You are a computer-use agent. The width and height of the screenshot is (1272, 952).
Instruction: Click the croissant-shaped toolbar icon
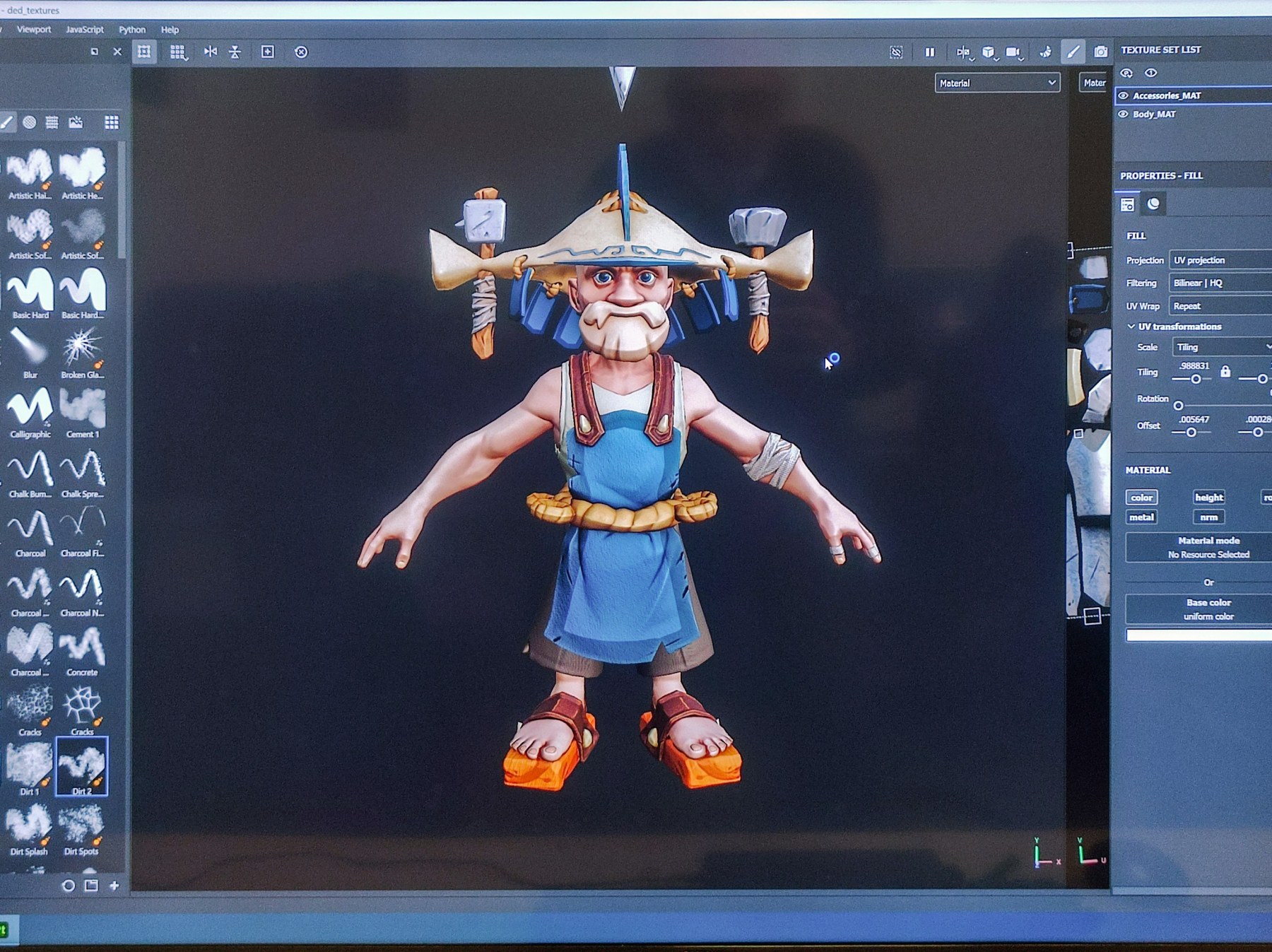(1045, 52)
